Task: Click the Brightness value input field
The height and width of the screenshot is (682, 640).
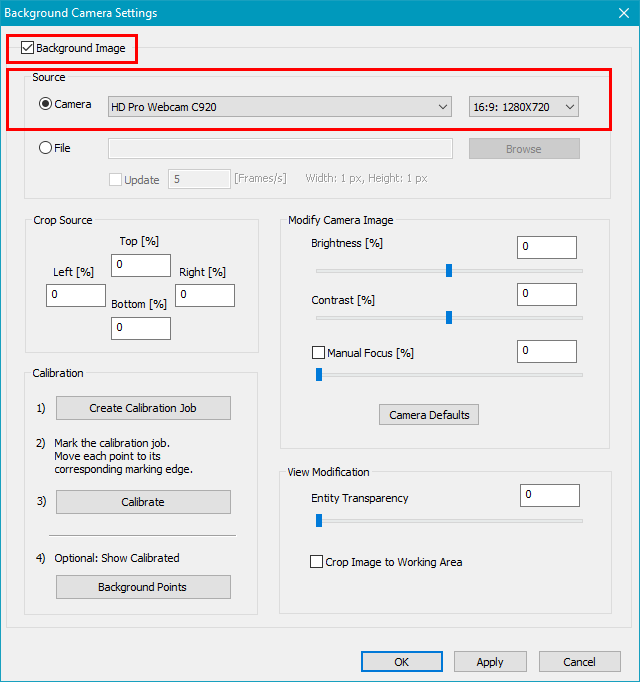Action: pyautogui.click(x=546, y=247)
